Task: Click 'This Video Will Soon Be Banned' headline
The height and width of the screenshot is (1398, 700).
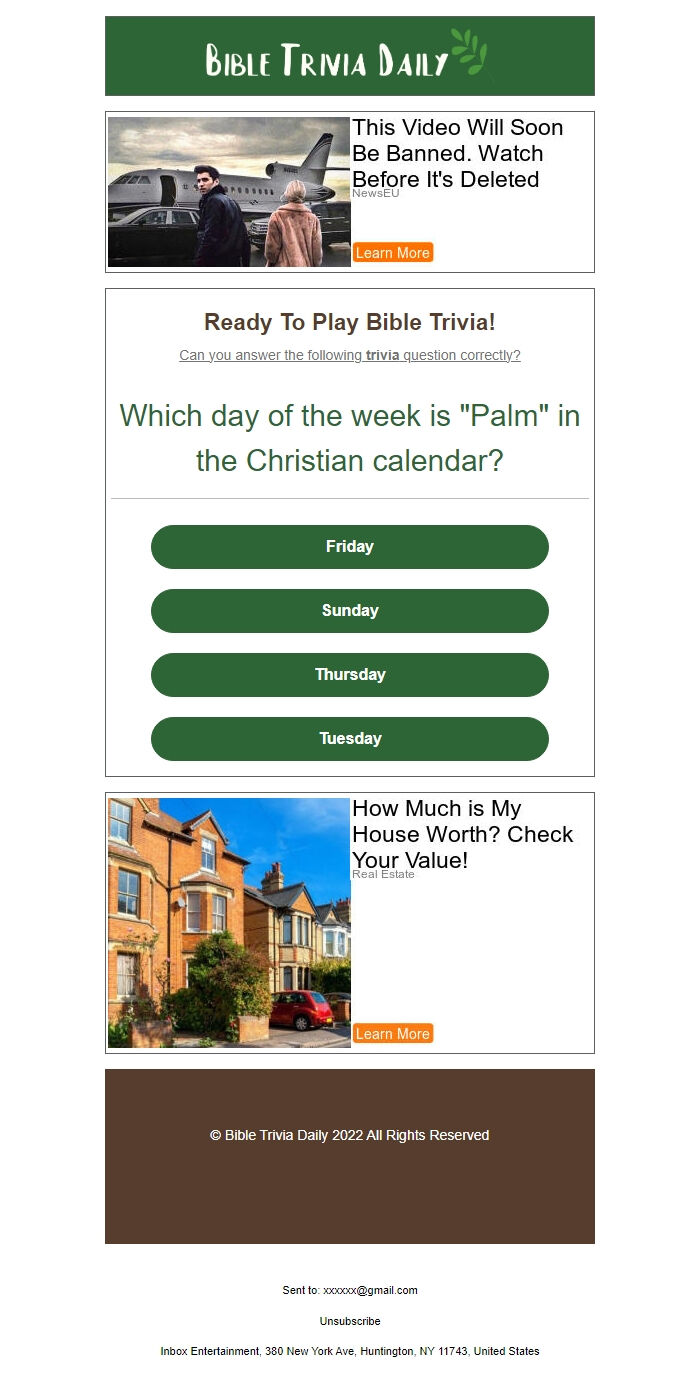Action: [x=458, y=153]
